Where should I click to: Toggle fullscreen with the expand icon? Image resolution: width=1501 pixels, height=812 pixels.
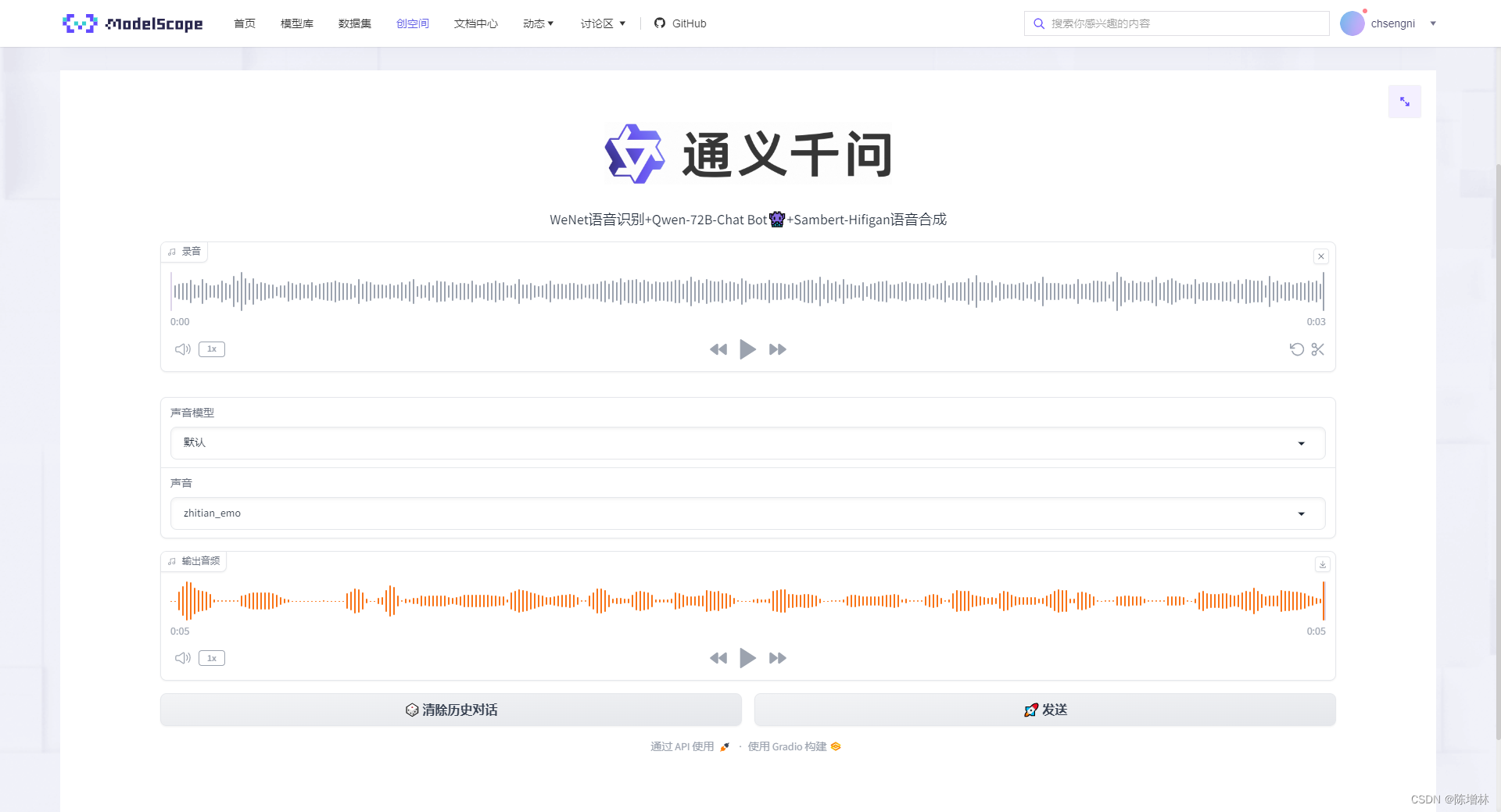1405,102
